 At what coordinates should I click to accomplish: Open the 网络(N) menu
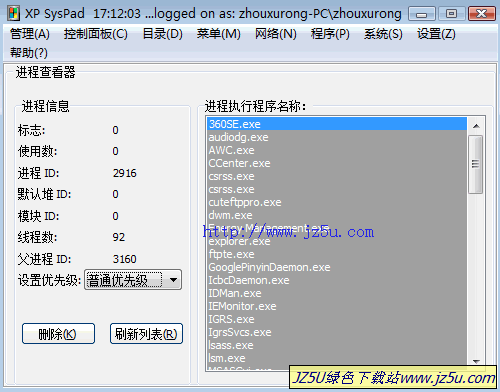[275, 34]
